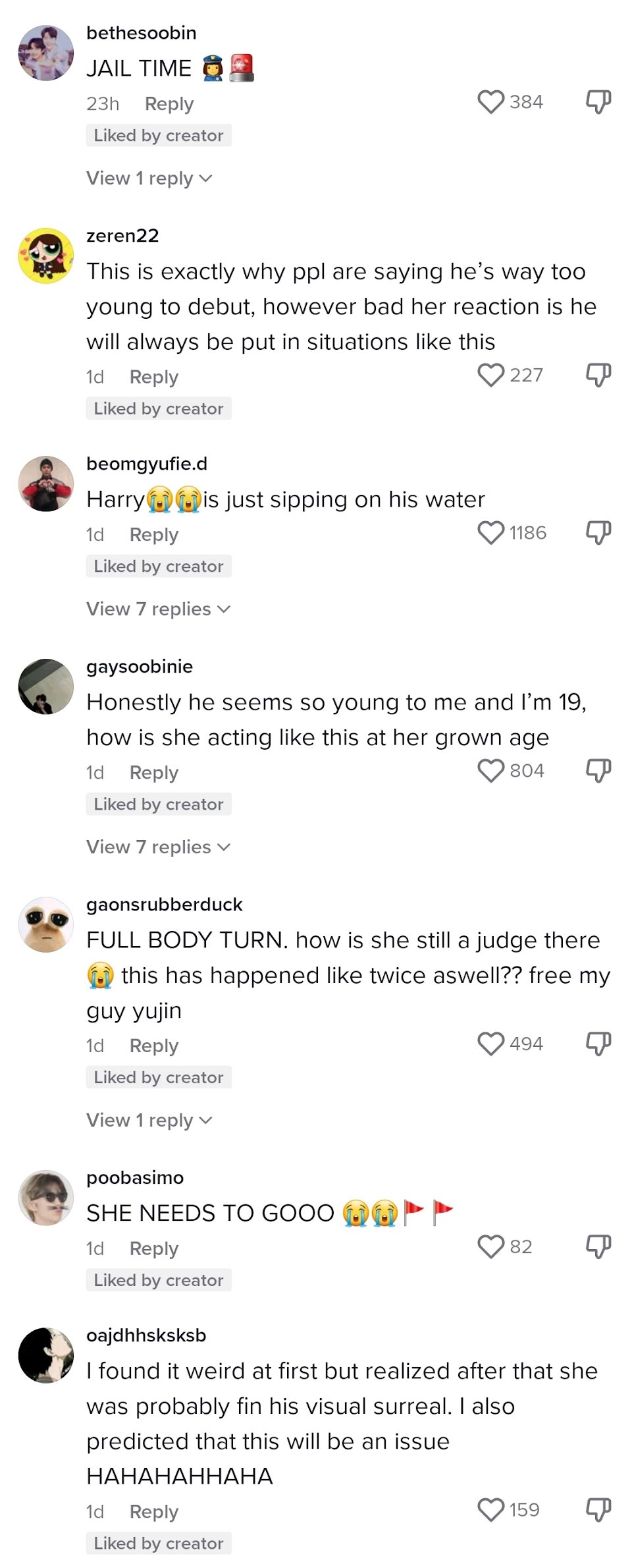Expand 1 reply under gaonsrubberduck's comment

149,1121
